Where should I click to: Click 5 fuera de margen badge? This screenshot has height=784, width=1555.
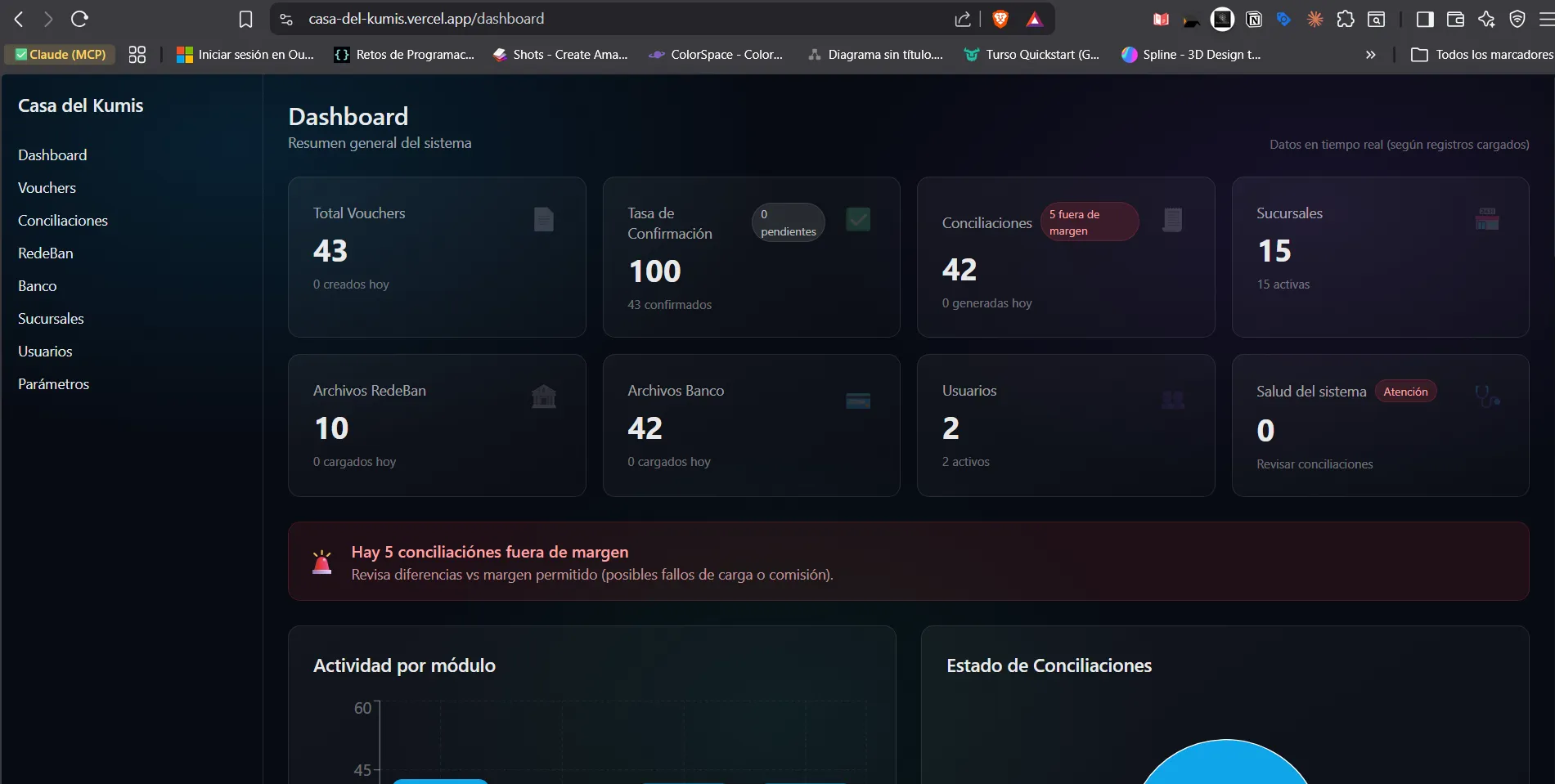1090,222
